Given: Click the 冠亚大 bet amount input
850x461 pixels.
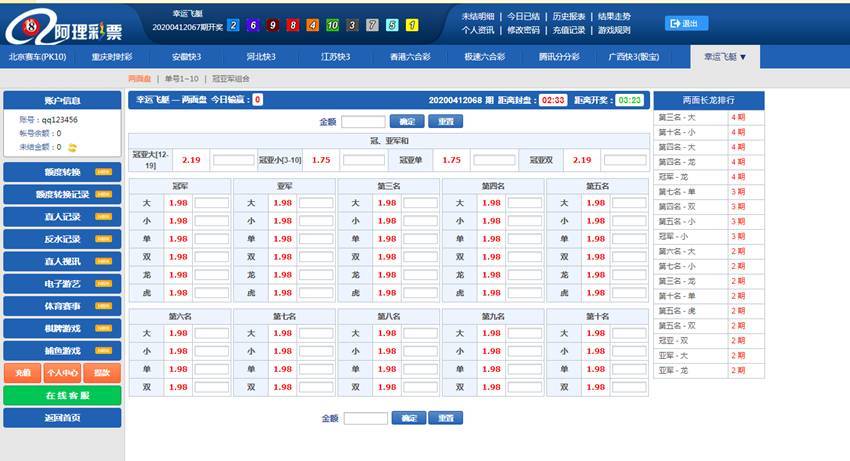Looking at the screenshot, I should click(x=233, y=160).
